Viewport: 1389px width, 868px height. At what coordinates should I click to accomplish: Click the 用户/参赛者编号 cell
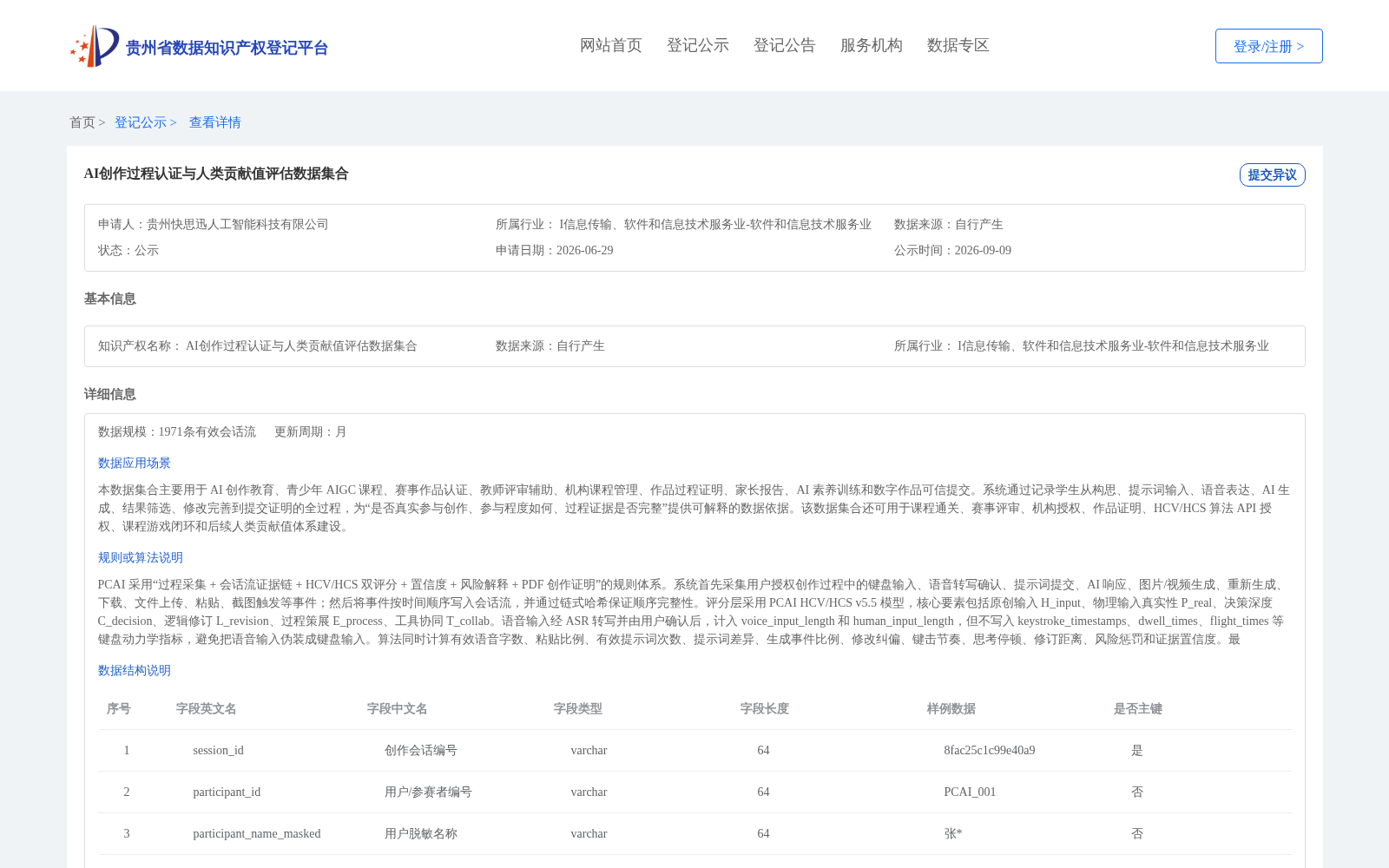pos(428,792)
